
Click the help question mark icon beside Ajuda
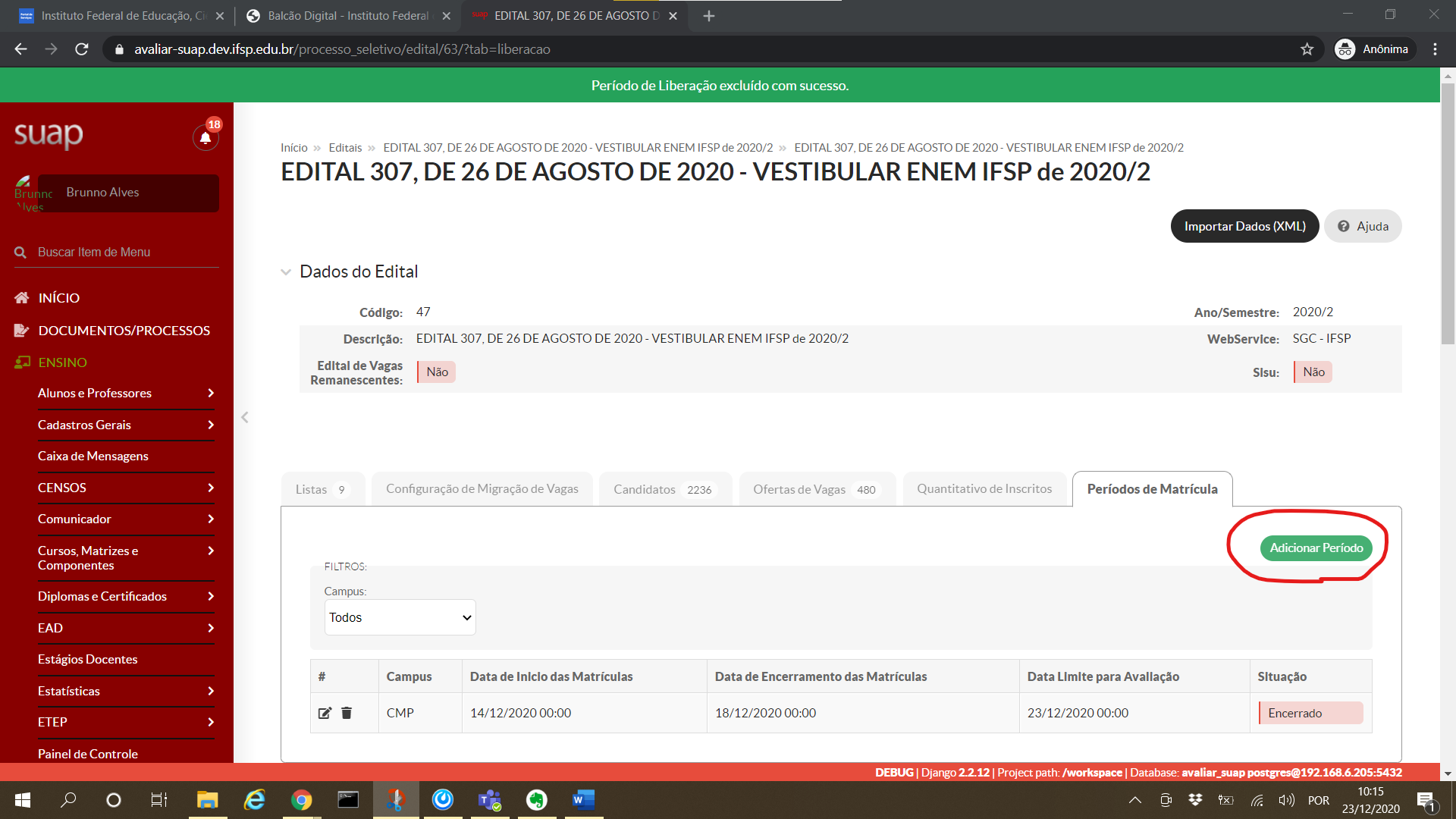pyautogui.click(x=1343, y=226)
